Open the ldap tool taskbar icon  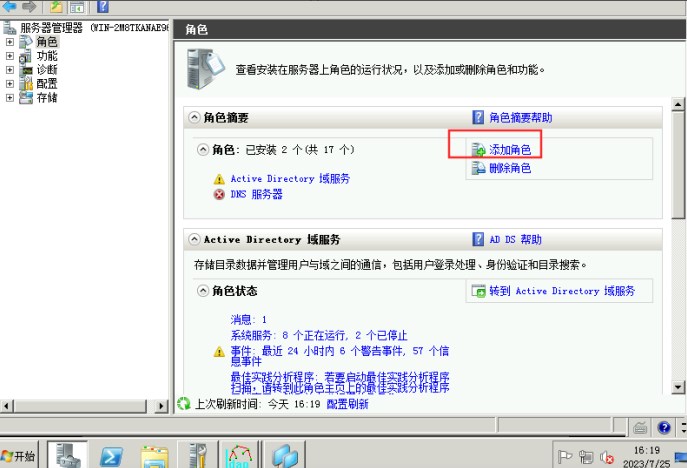[x=240, y=457]
